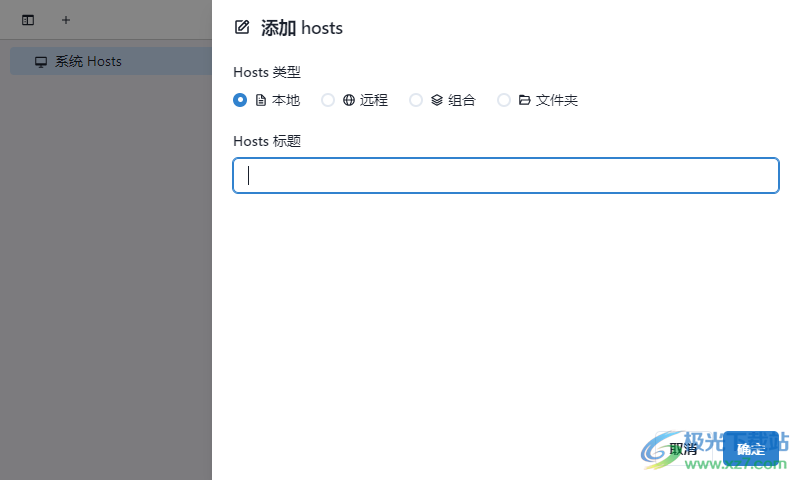Screen dimensions: 800x480
Task: Choose the 远程 hosts type radio
Action: [328, 100]
